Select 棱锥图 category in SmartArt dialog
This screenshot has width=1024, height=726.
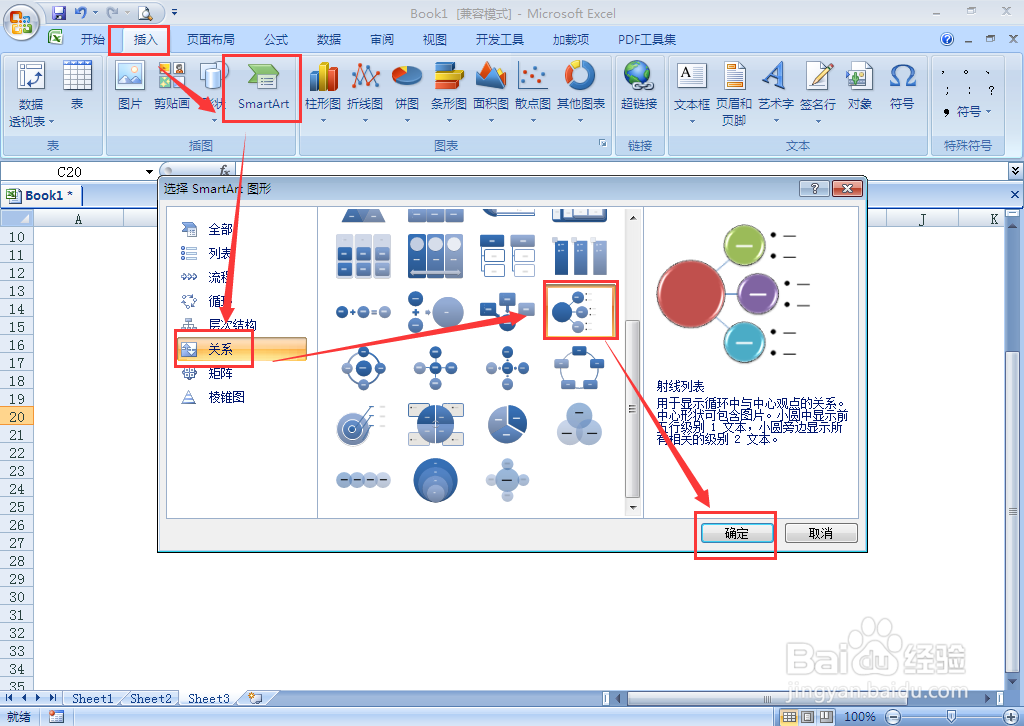point(226,397)
